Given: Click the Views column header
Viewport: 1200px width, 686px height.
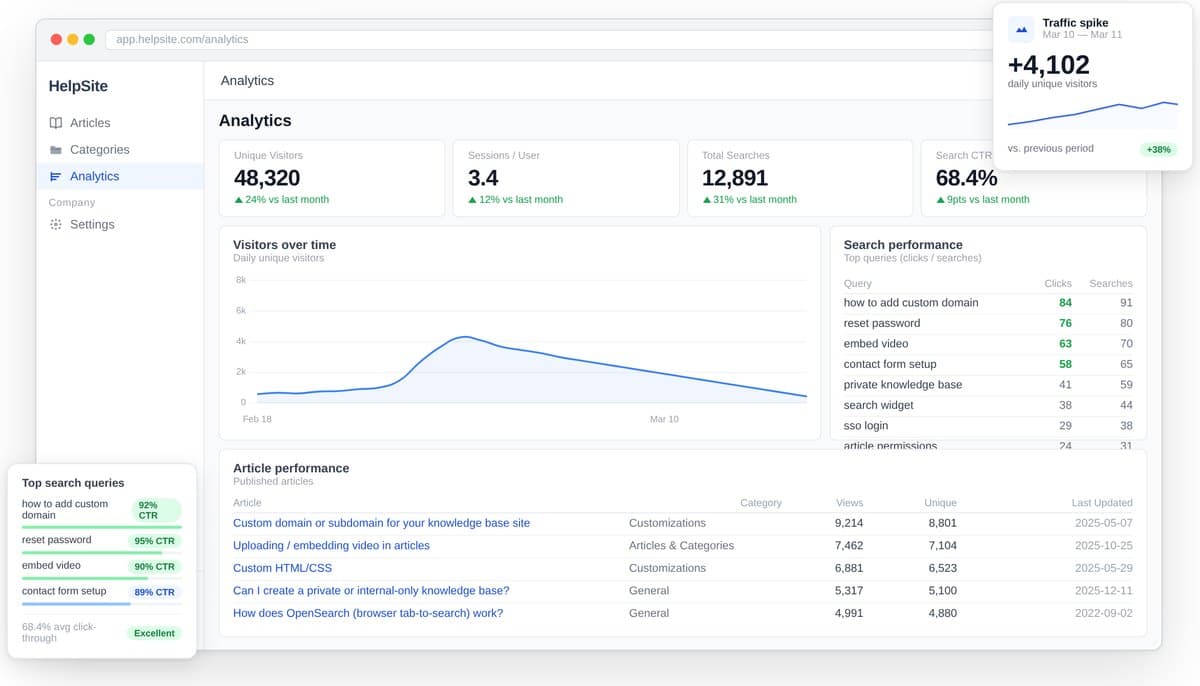Looking at the screenshot, I should tap(849, 503).
